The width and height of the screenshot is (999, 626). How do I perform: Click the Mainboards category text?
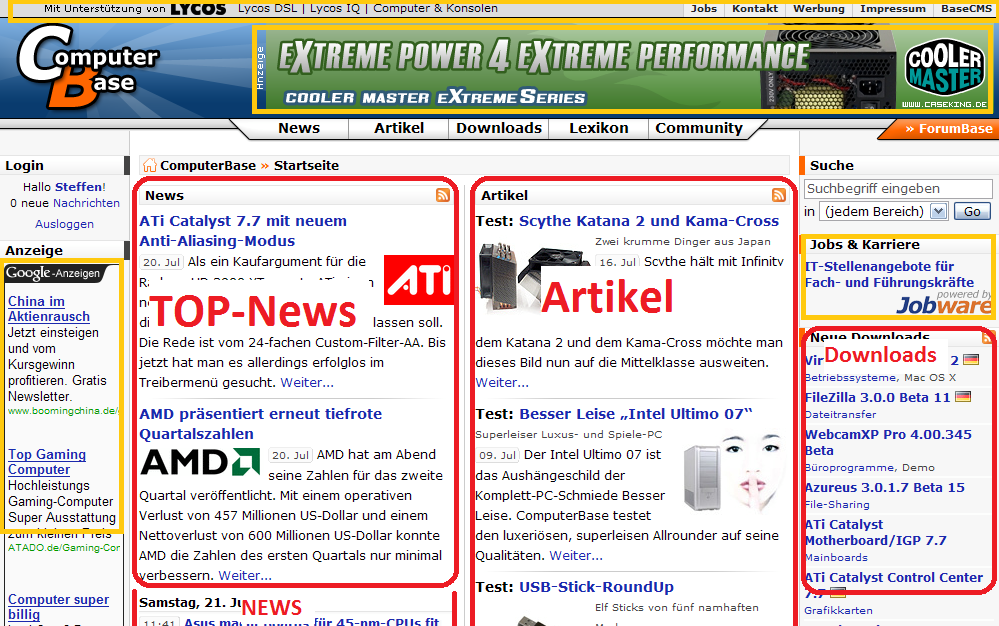click(x=837, y=557)
